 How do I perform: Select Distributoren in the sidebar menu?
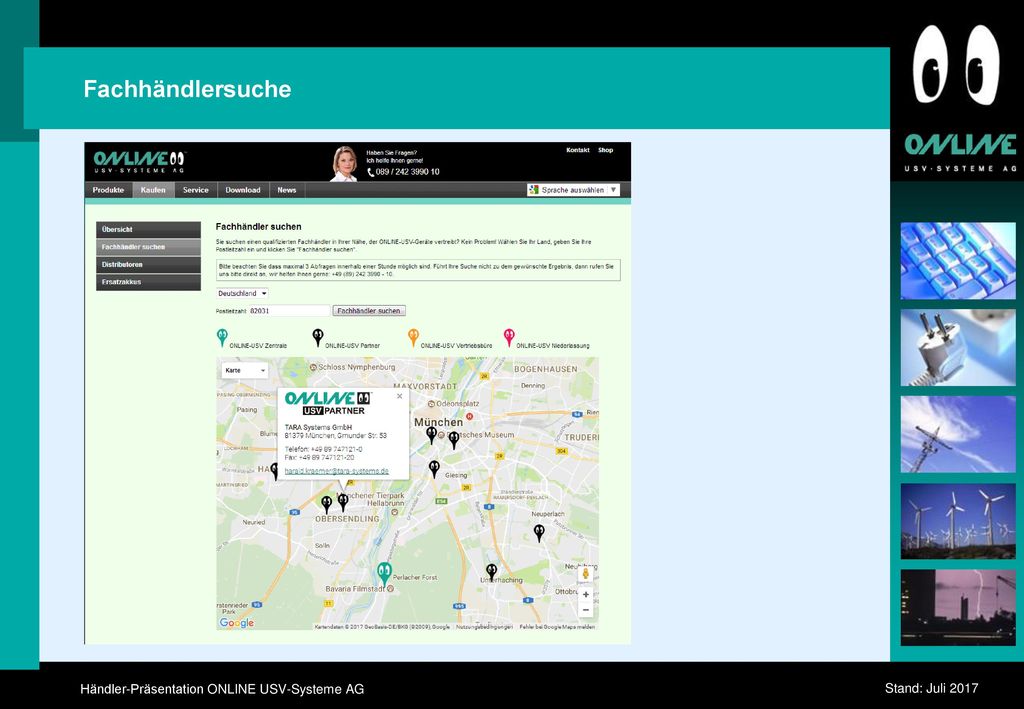[148, 265]
